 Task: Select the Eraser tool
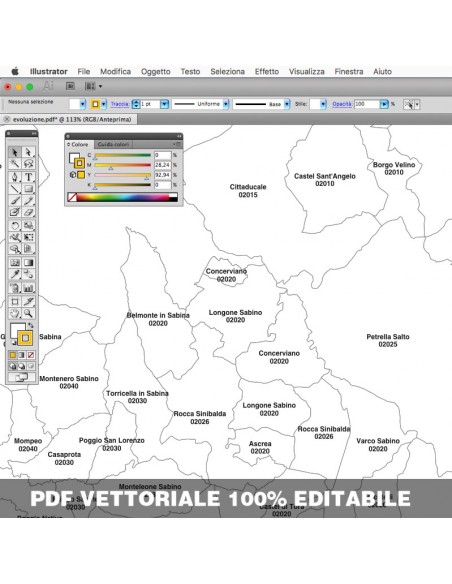28,212
